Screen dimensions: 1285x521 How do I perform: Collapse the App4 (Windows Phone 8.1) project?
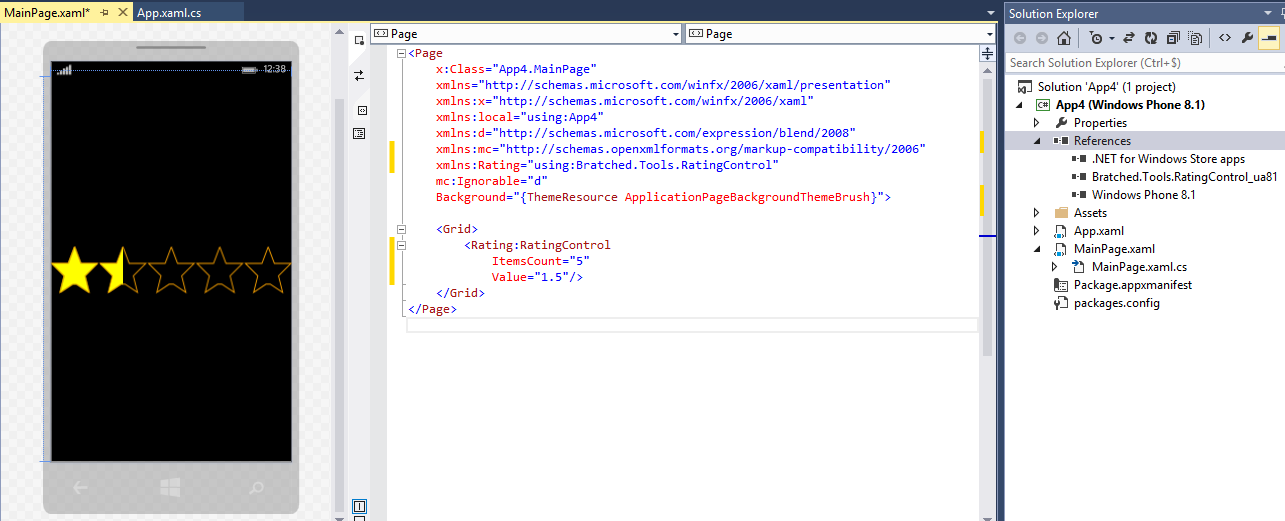click(1020, 104)
